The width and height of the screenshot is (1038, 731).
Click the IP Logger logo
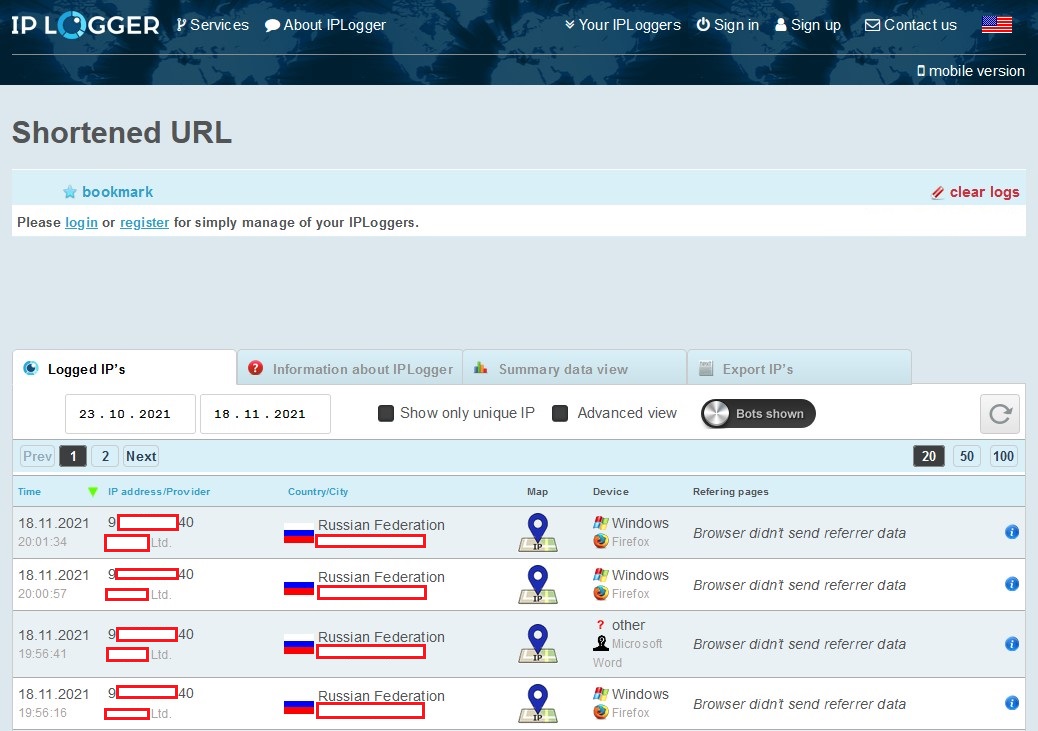click(85, 25)
